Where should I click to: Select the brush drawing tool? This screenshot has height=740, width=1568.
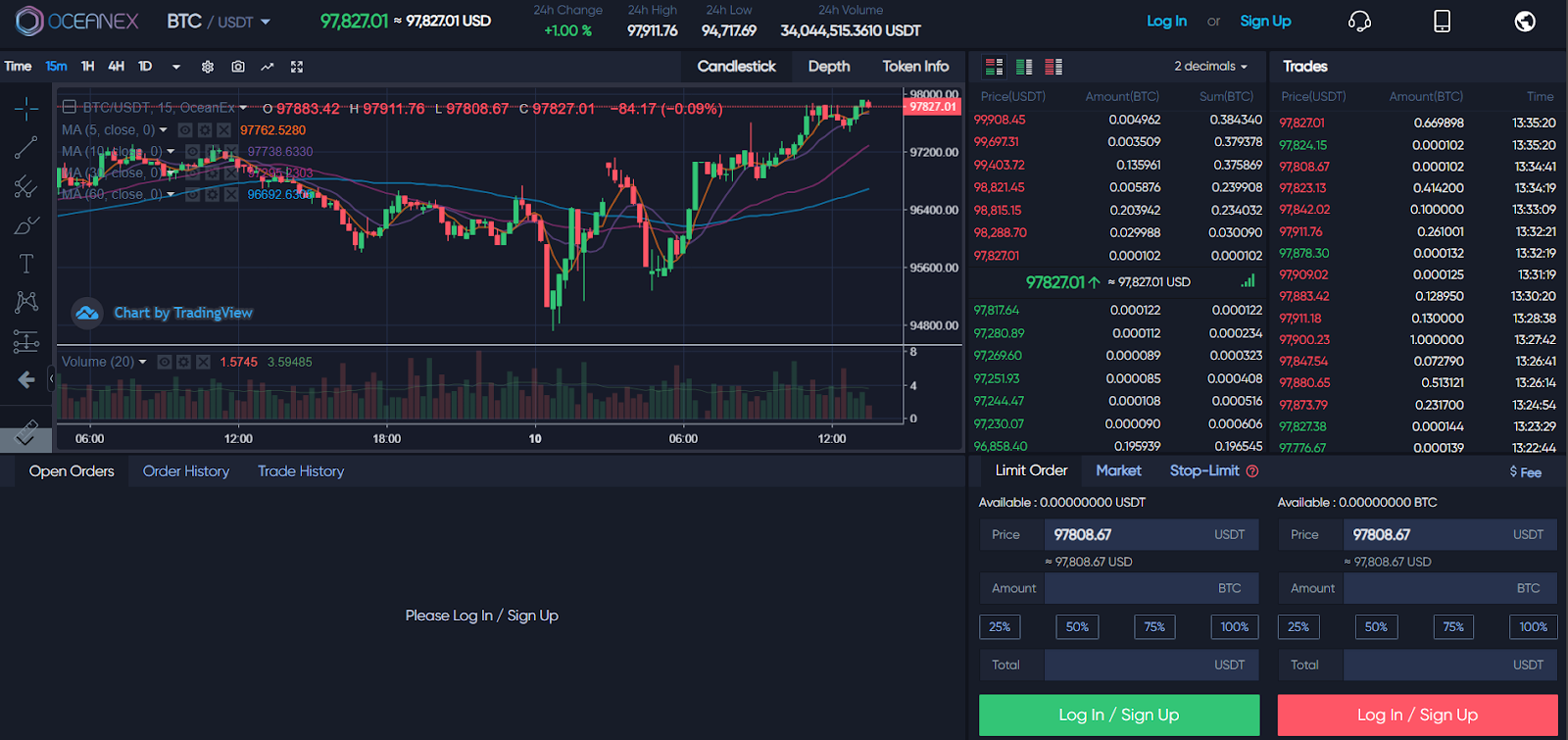(x=26, y=225)
